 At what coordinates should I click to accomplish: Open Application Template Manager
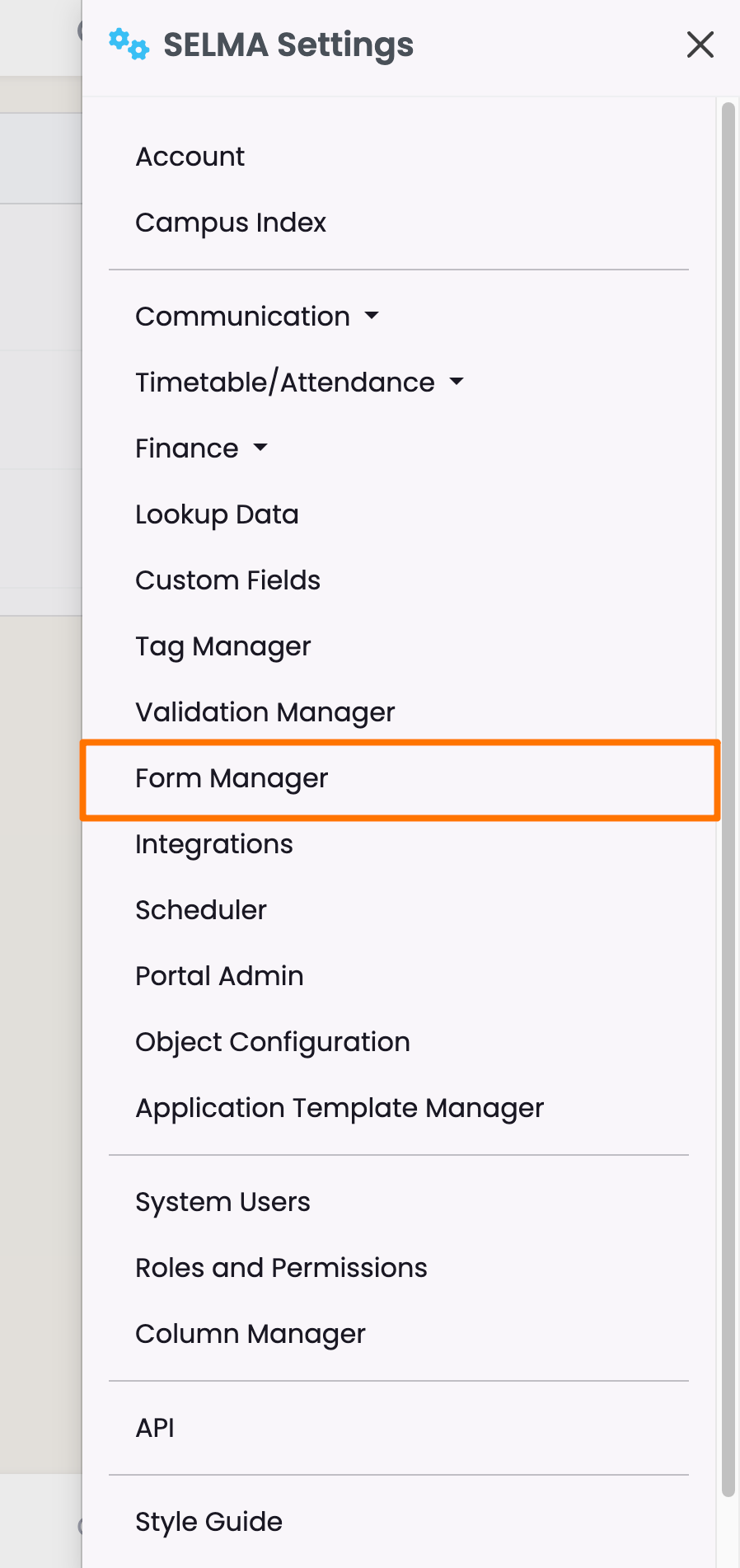[340, 1108]
